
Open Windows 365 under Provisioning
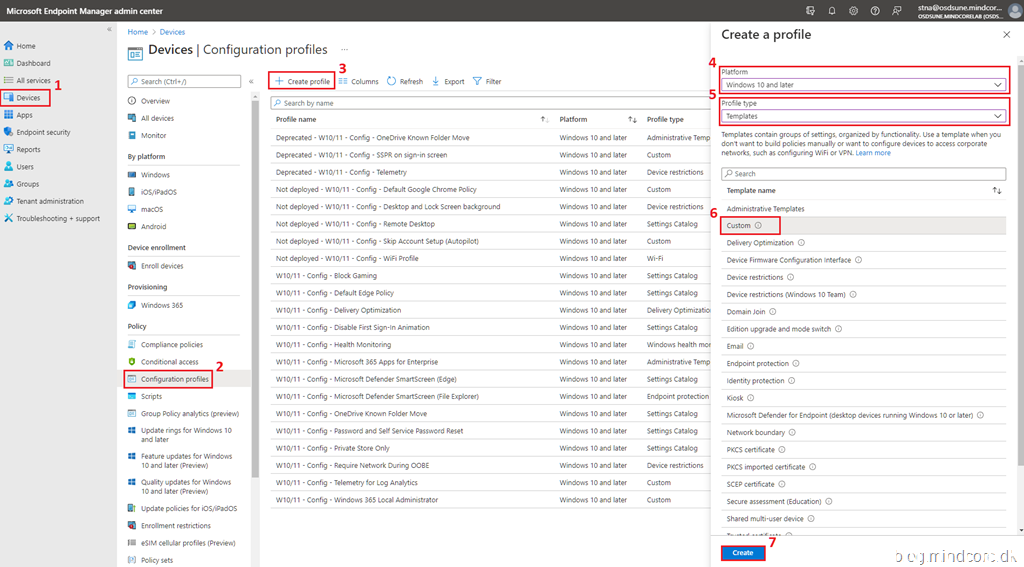click(155, 305)
